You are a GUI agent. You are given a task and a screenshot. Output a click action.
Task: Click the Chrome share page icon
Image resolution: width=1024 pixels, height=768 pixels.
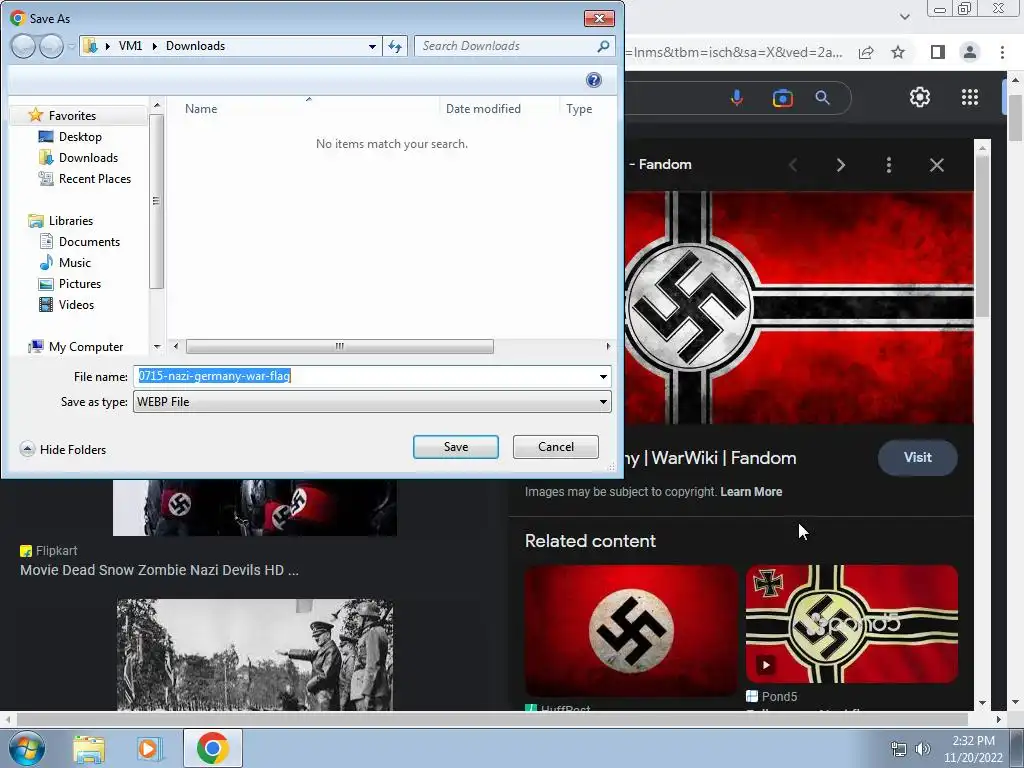(x=866, y=52)
